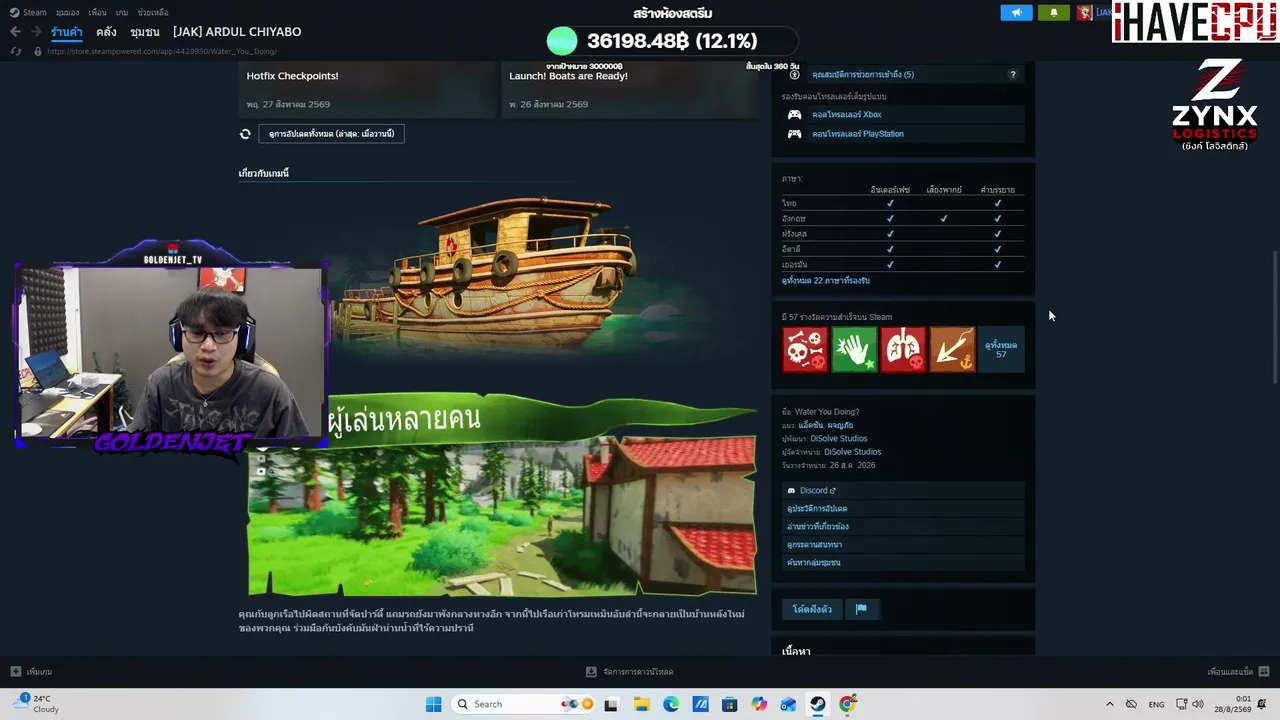Click the accessibility features icon
This screenshot has height=720, width=1280.
(x=795, y=75)
